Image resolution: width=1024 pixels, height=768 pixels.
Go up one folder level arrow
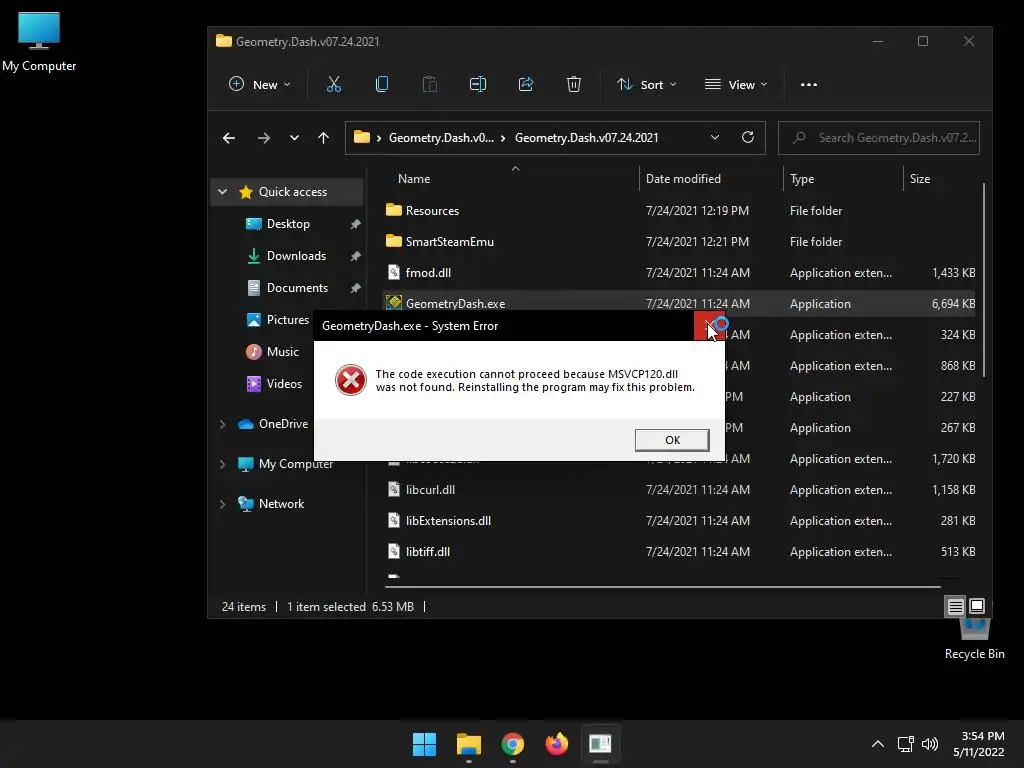tap(323, 138)
